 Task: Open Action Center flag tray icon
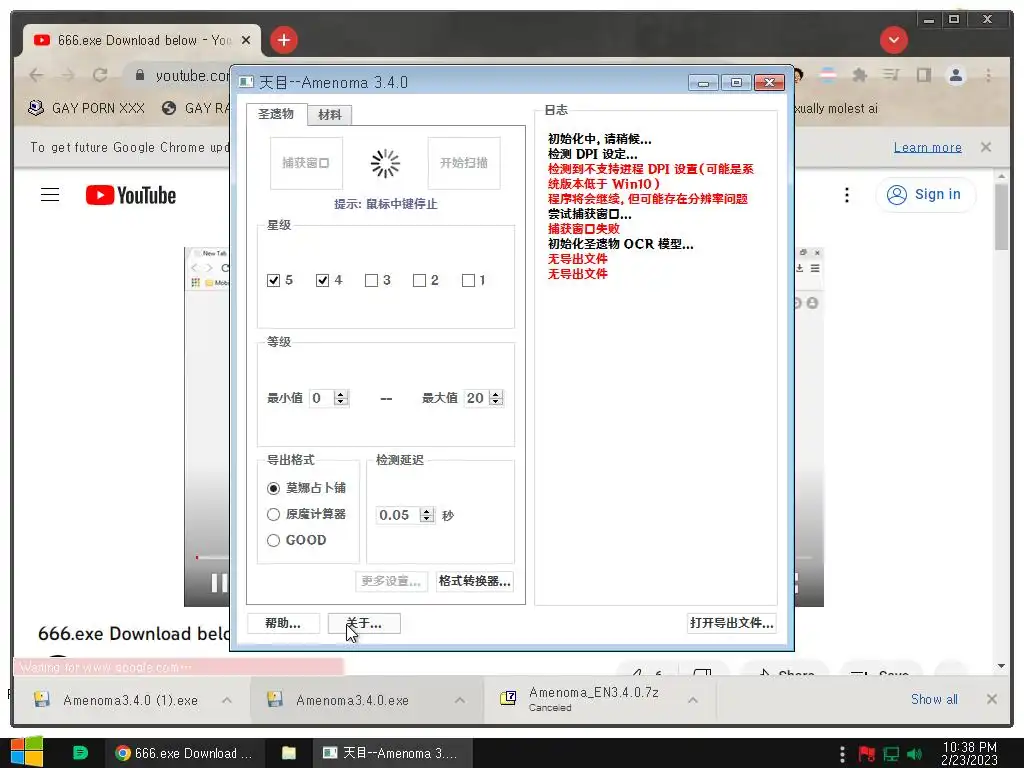tap(866, 754)
